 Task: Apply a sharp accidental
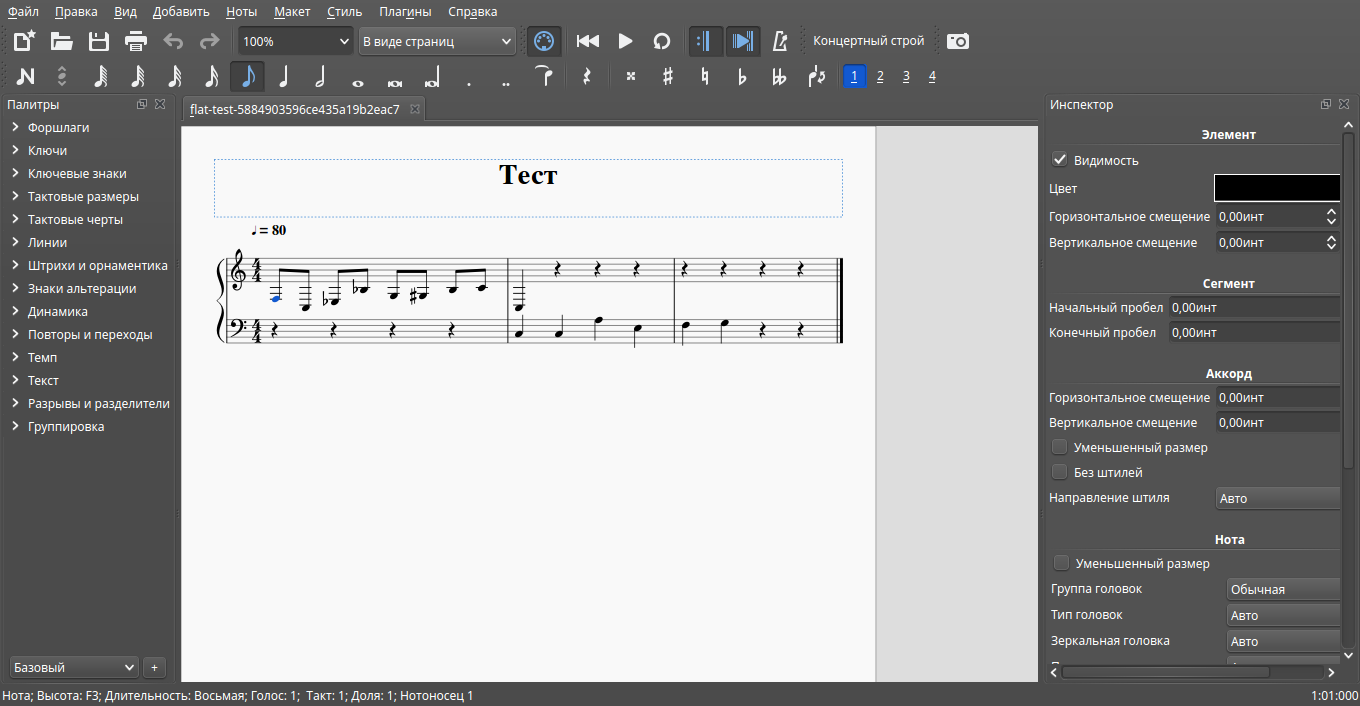pyautogui.click(x=667, y=75)
